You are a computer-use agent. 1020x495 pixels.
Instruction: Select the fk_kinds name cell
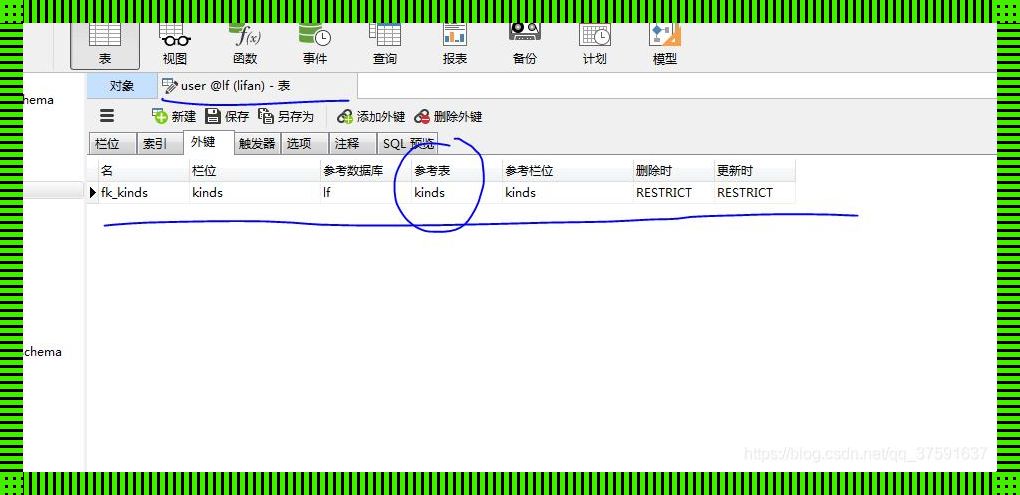tap(144, 193)
